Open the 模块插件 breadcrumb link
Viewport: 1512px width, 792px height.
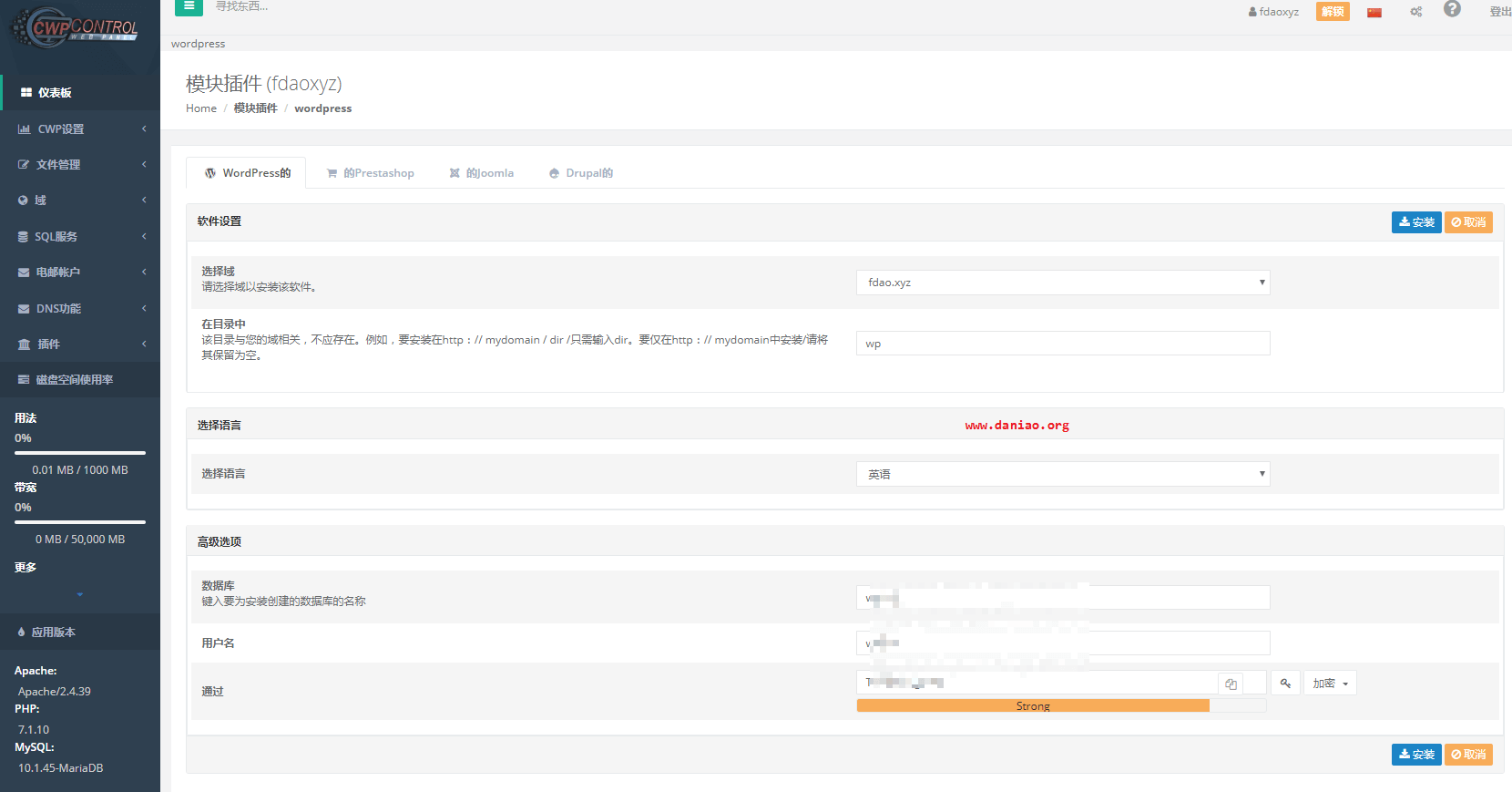pyautogui.click(x=255, y=108)
